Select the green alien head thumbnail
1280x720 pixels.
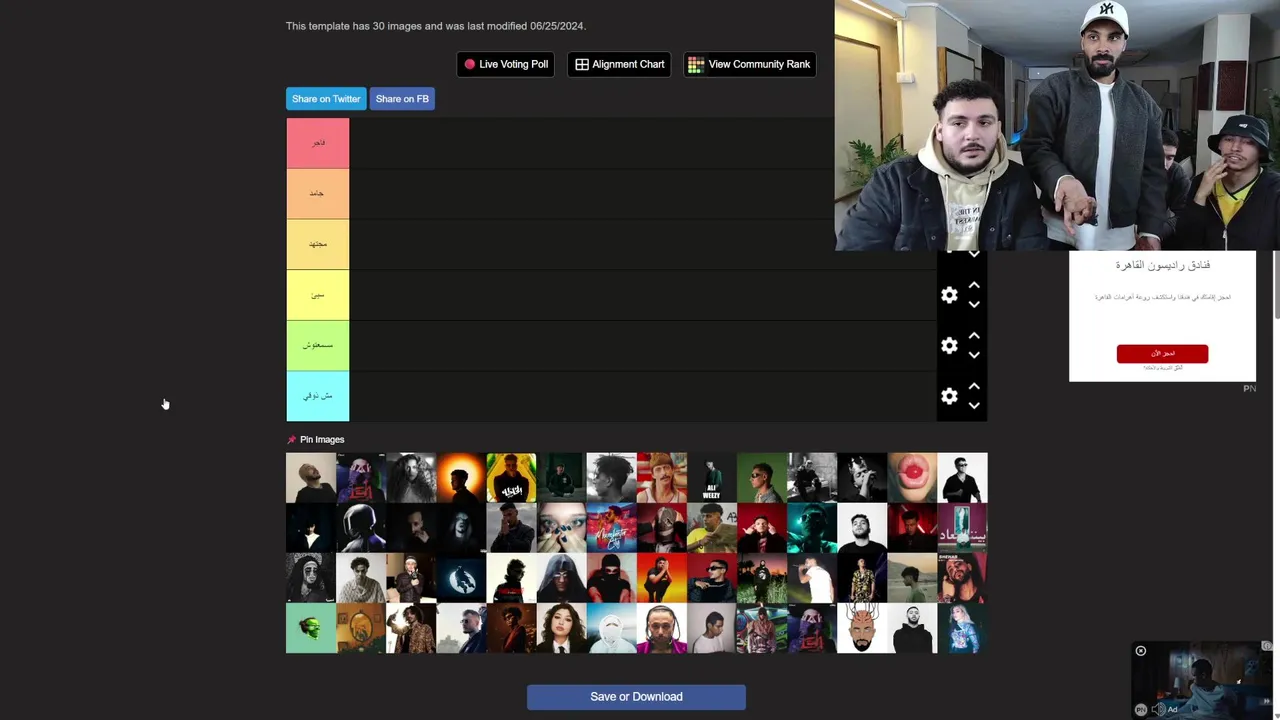click(x=311, y=628)
